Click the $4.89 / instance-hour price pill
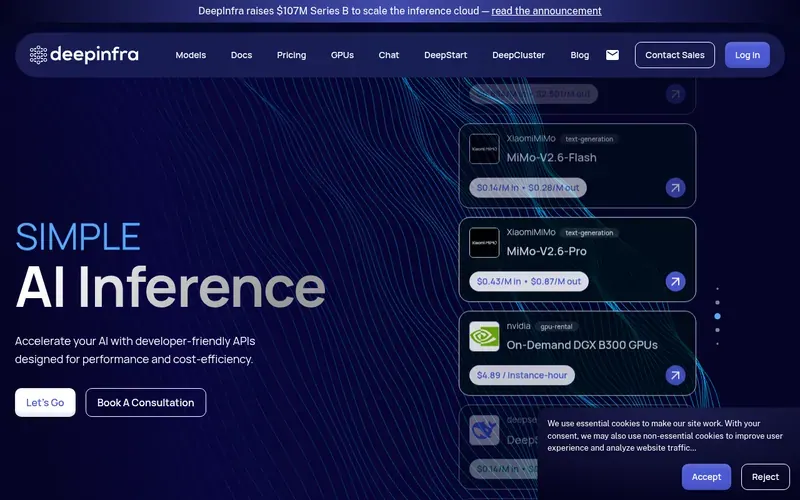This screenshot has width=800, height=500. pos(522,375)
